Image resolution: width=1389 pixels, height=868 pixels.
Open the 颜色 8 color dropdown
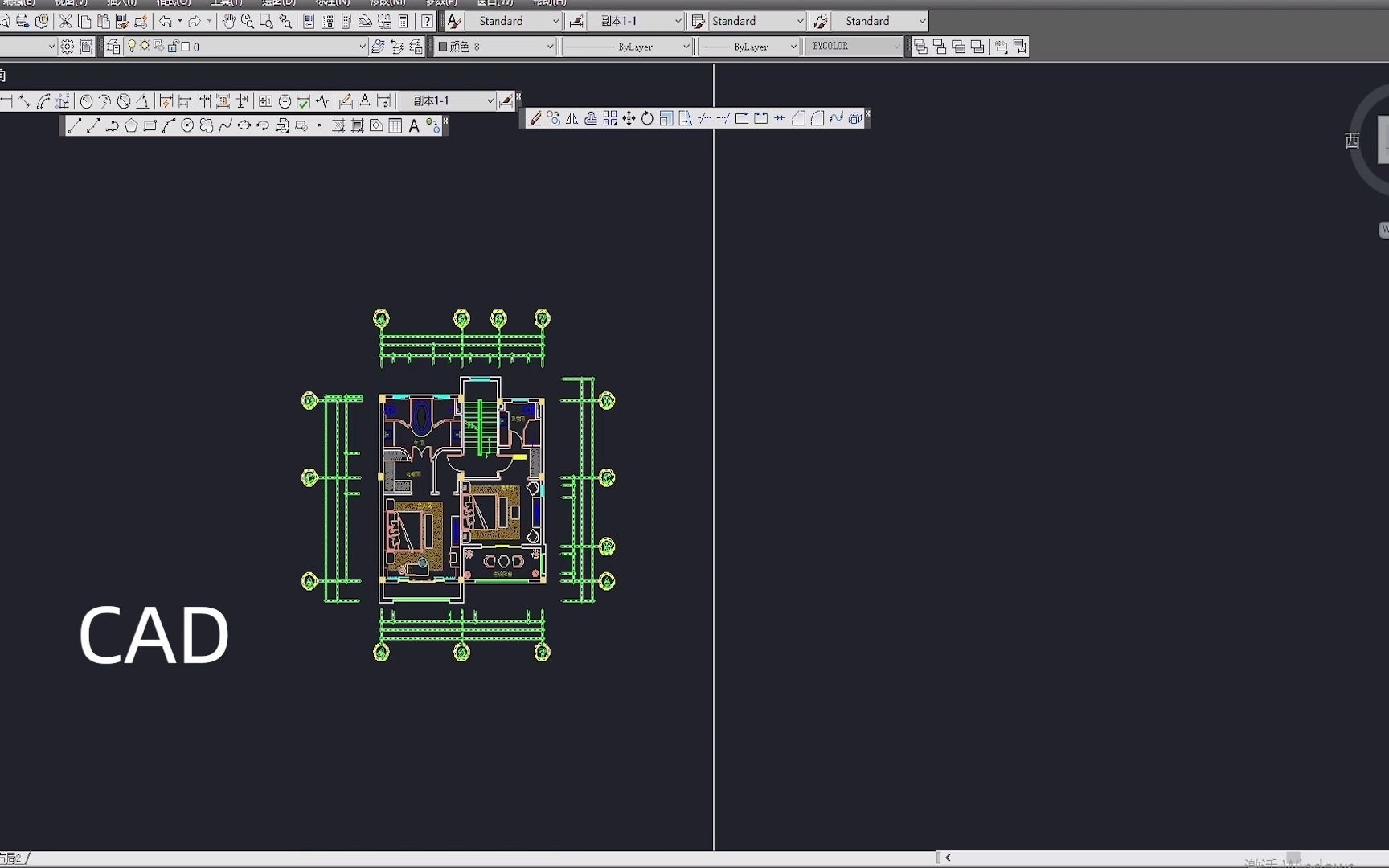tap(550, 47)
